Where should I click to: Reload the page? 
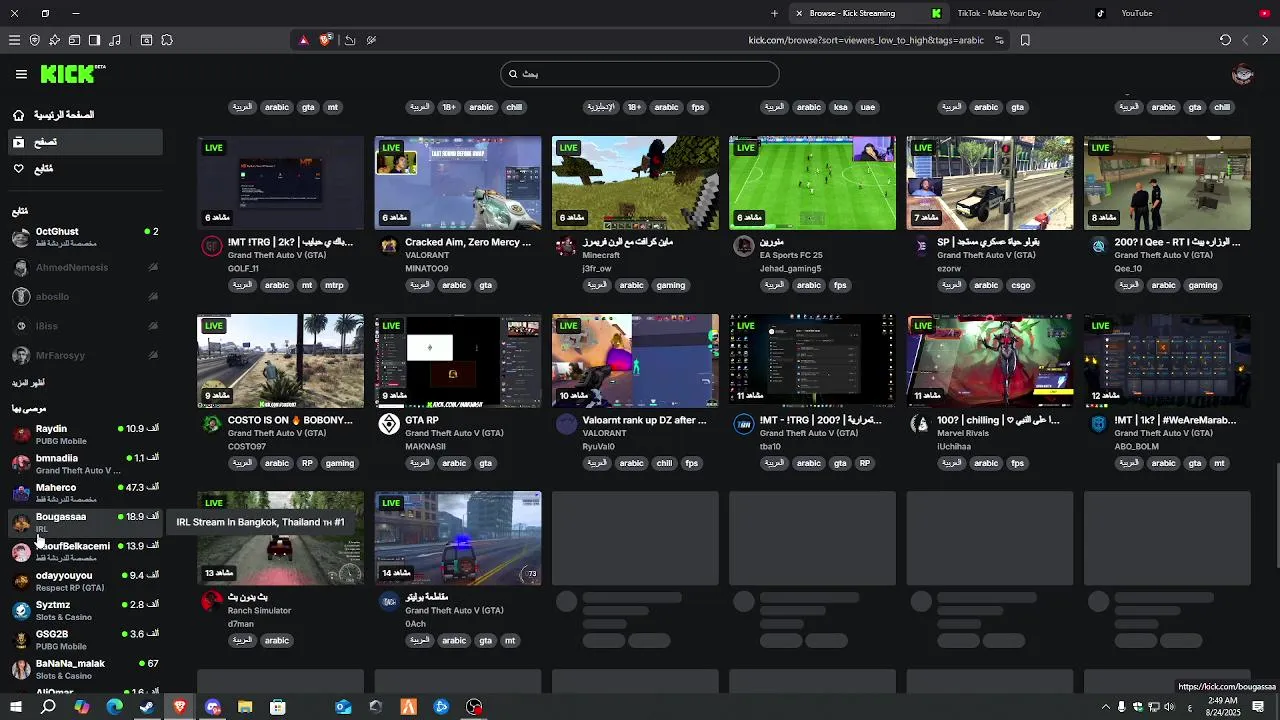click(1225, 40)
